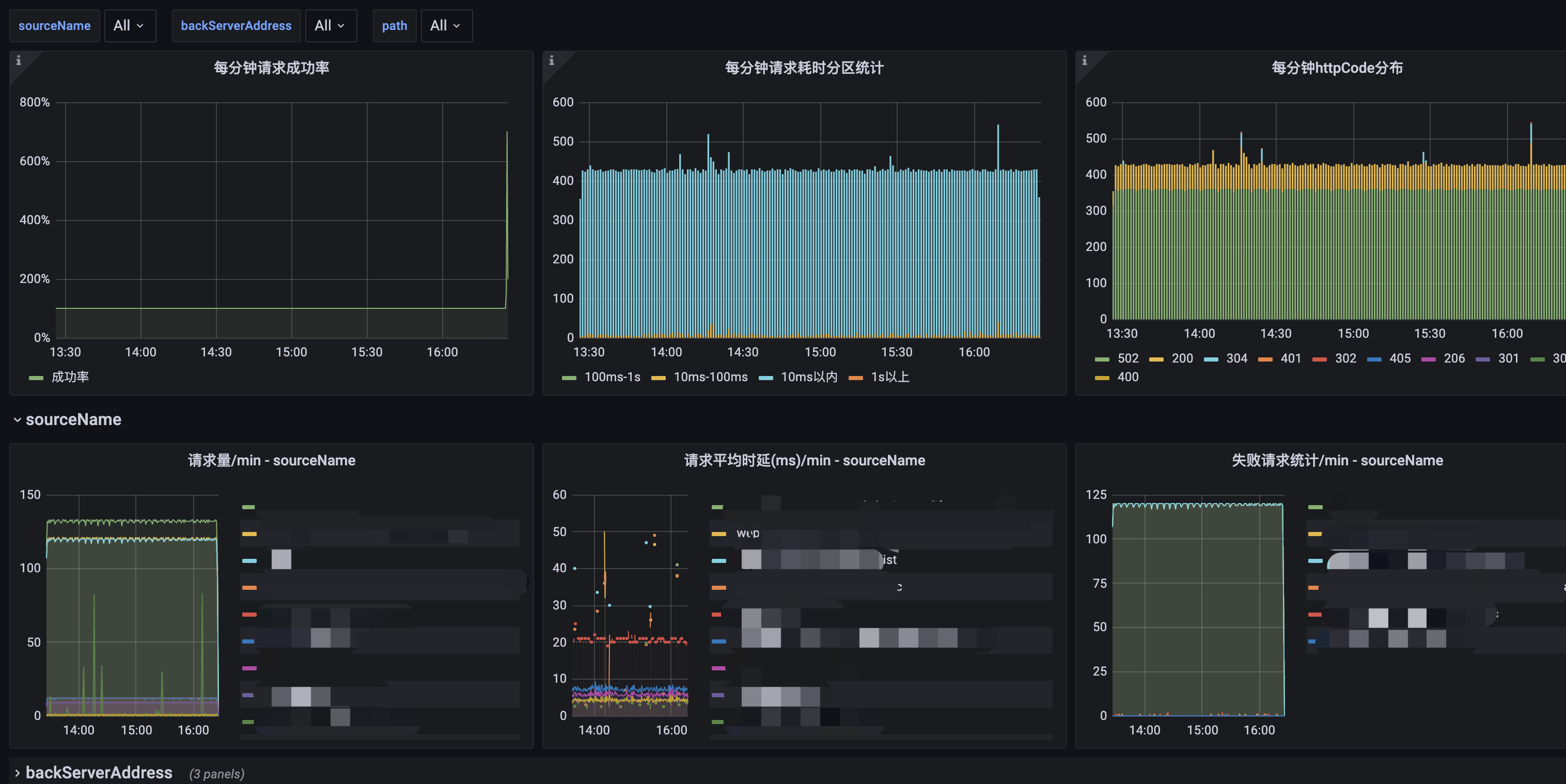Click the 800% axis label in 成功率 chart
Viewport: 1566px width, 784px height.
35,102
